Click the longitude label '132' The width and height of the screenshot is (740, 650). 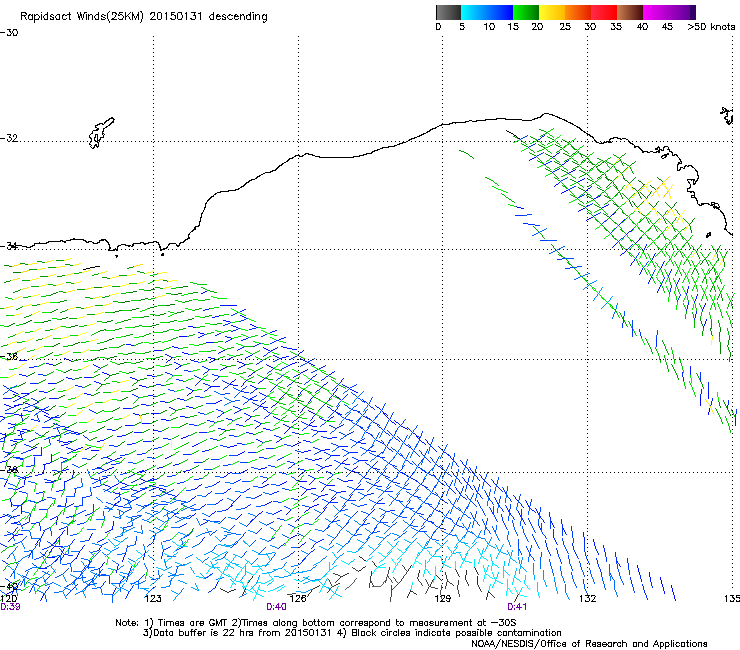pos(588,599)
